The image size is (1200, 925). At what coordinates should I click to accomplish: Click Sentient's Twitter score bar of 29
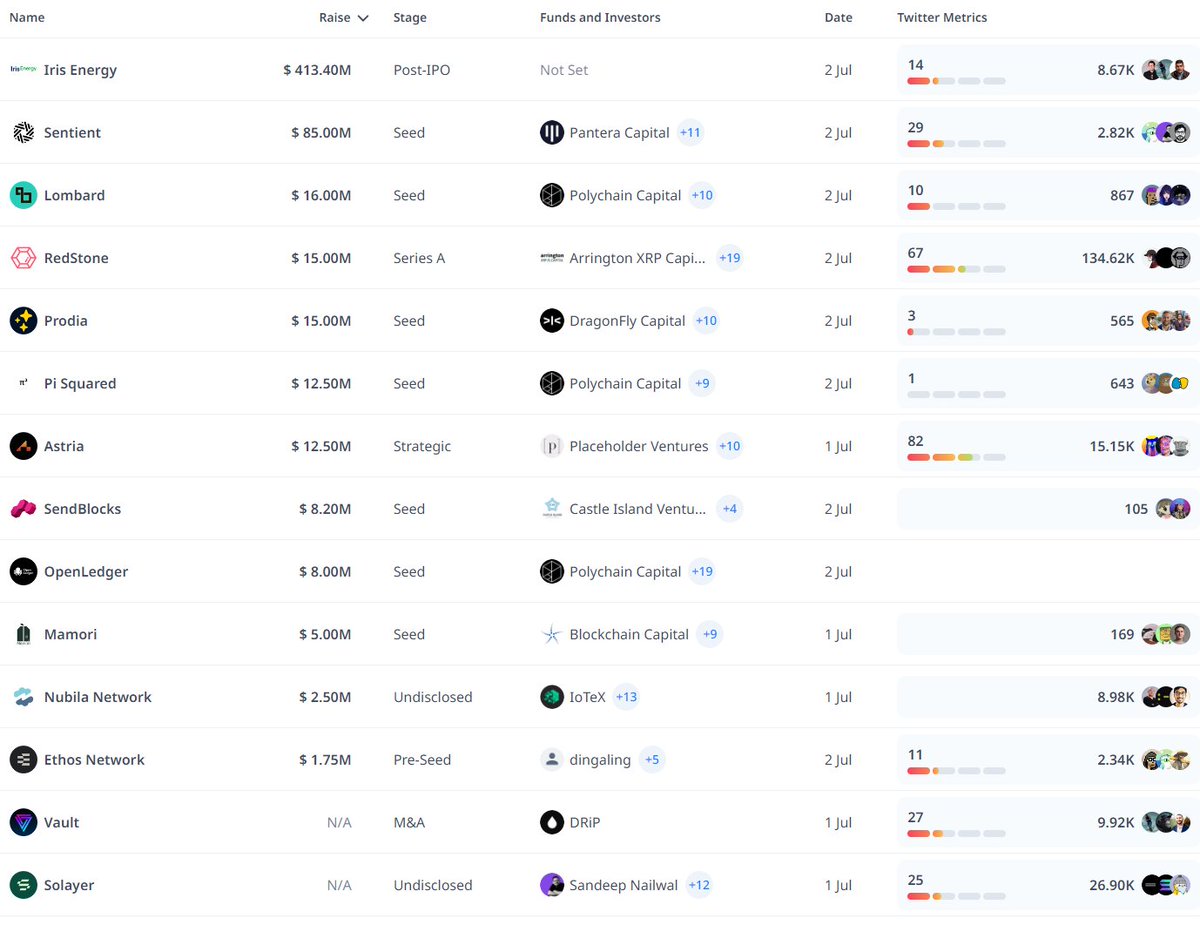(956, 144)
